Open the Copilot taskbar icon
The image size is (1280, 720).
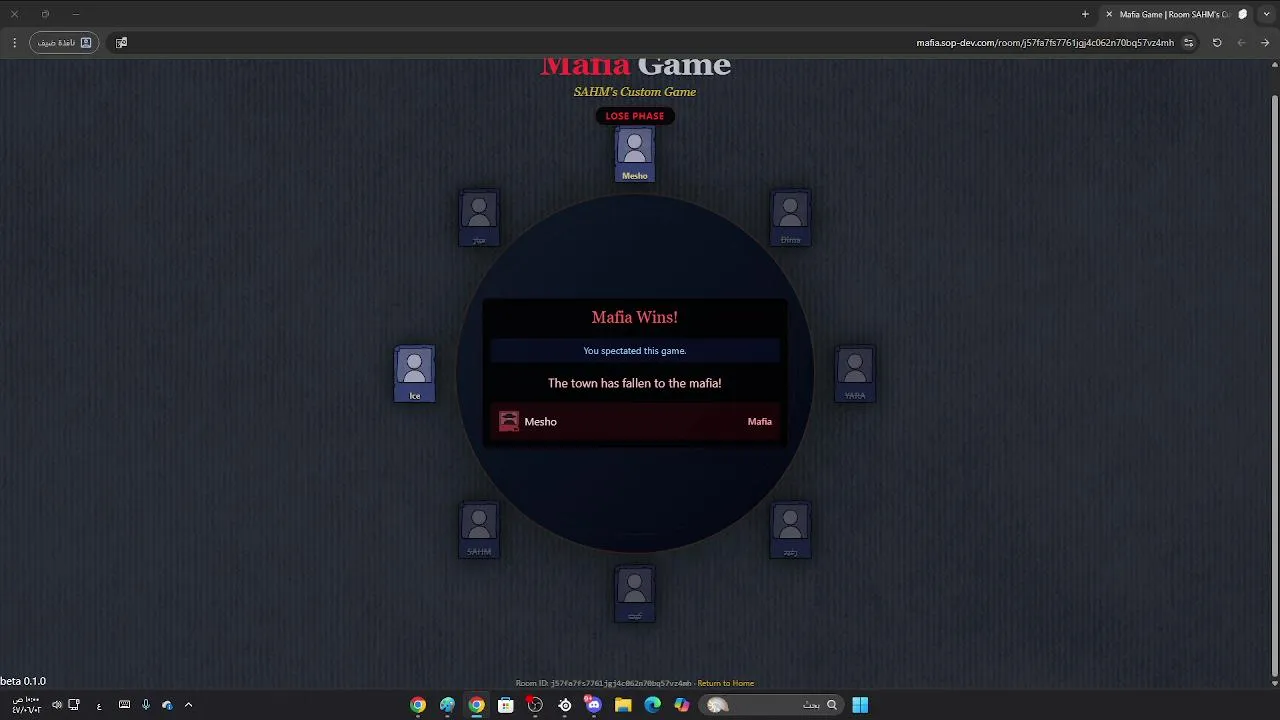pos(682,705)
